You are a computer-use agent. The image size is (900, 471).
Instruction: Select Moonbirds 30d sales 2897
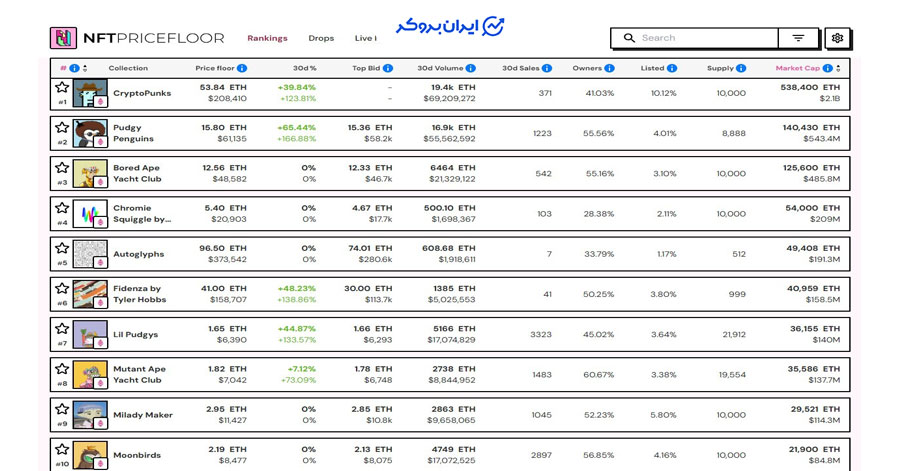(541, 454)
